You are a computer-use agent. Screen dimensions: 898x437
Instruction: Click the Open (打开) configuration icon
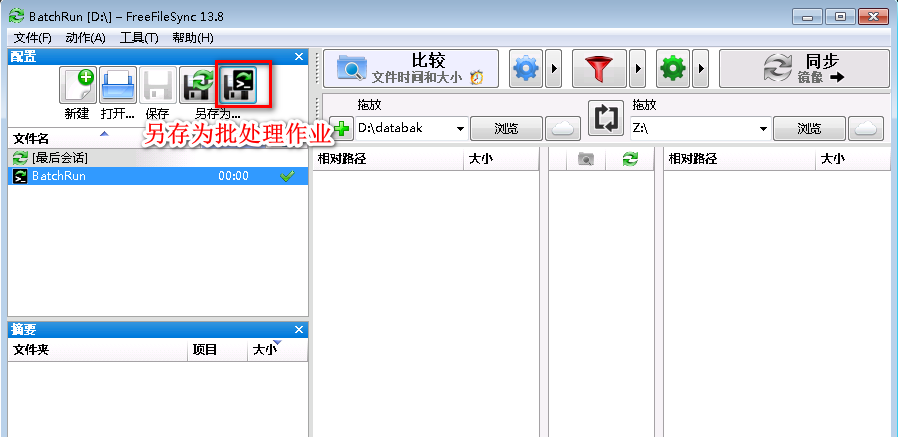click(x=118, y=88)
